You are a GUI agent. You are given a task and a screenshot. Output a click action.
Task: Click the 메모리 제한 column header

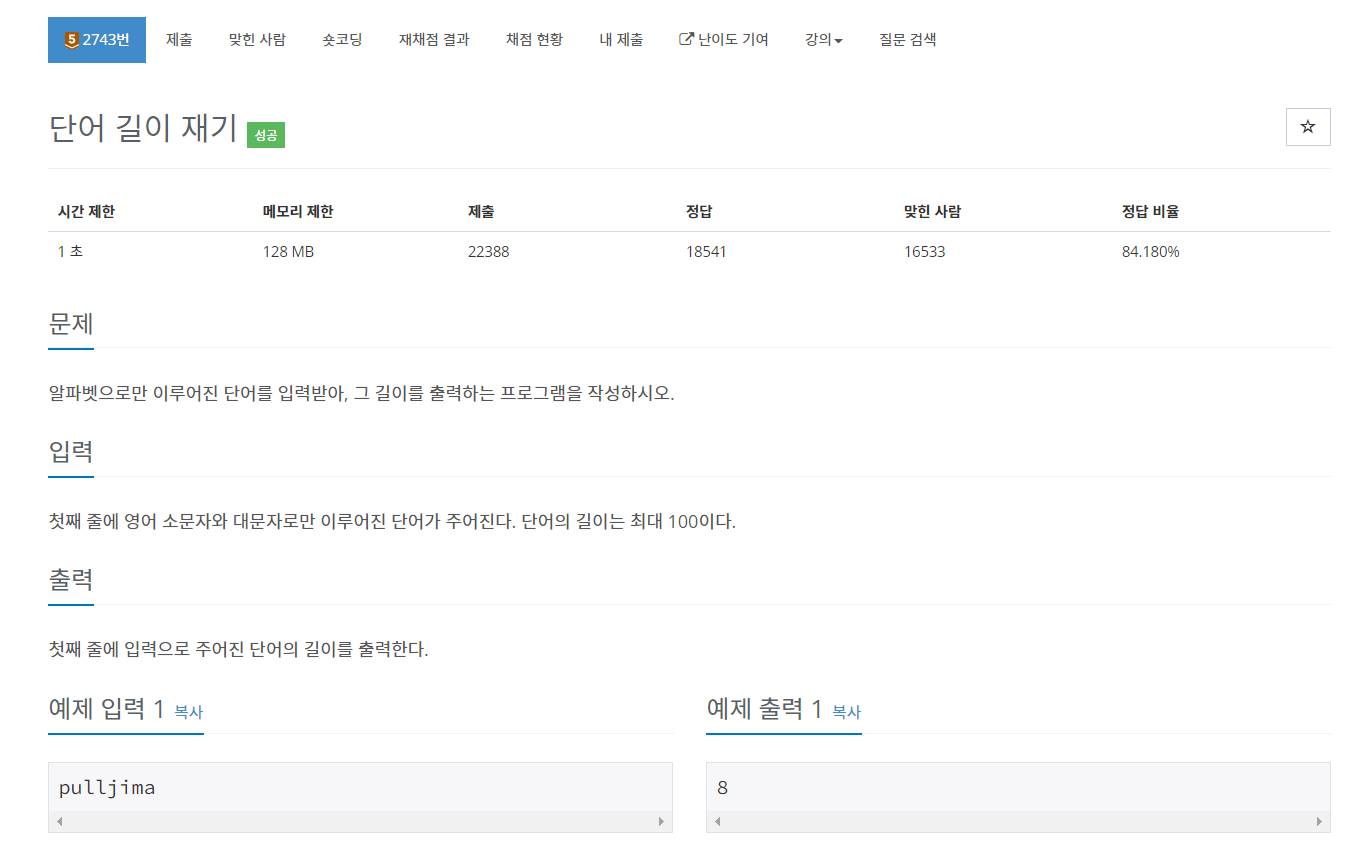coord(298,211)
